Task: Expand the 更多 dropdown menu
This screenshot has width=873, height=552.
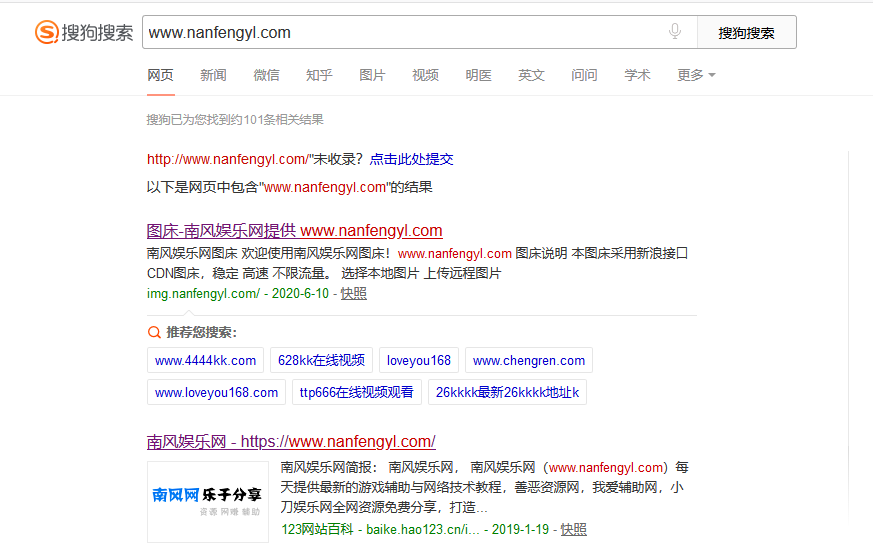Action: [696, 75]
